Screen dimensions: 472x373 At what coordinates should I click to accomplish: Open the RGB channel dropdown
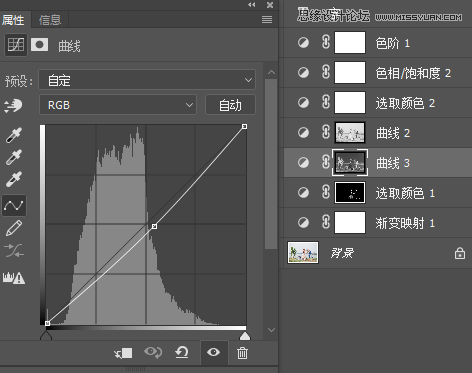tap(118, 105)
